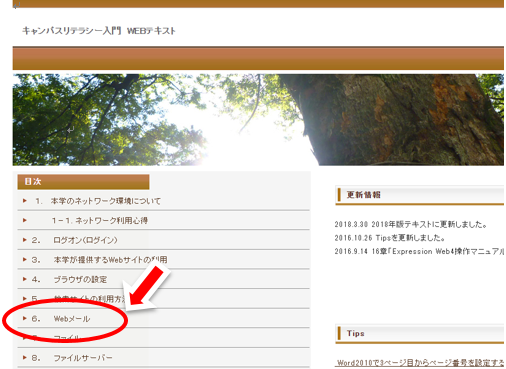Click the arrow bullet beside 本学が提供するWebサイトの利用

25,259
